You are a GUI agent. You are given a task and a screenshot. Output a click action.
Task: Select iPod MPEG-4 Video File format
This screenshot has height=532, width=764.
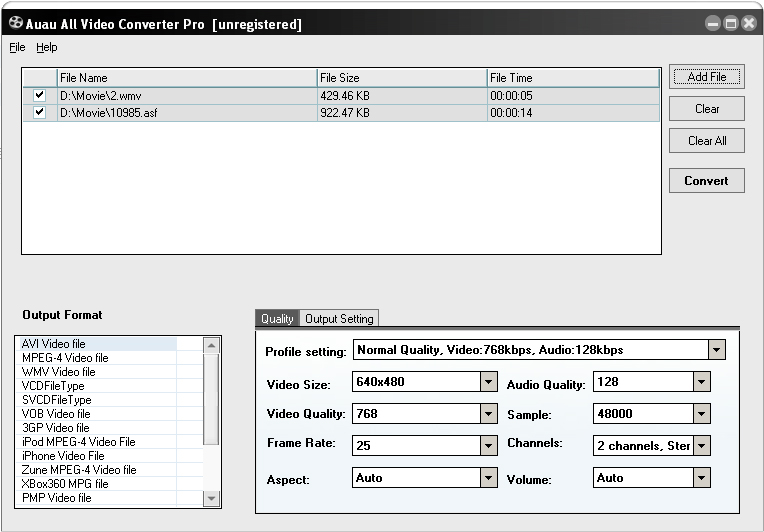[x=96, y=442]
